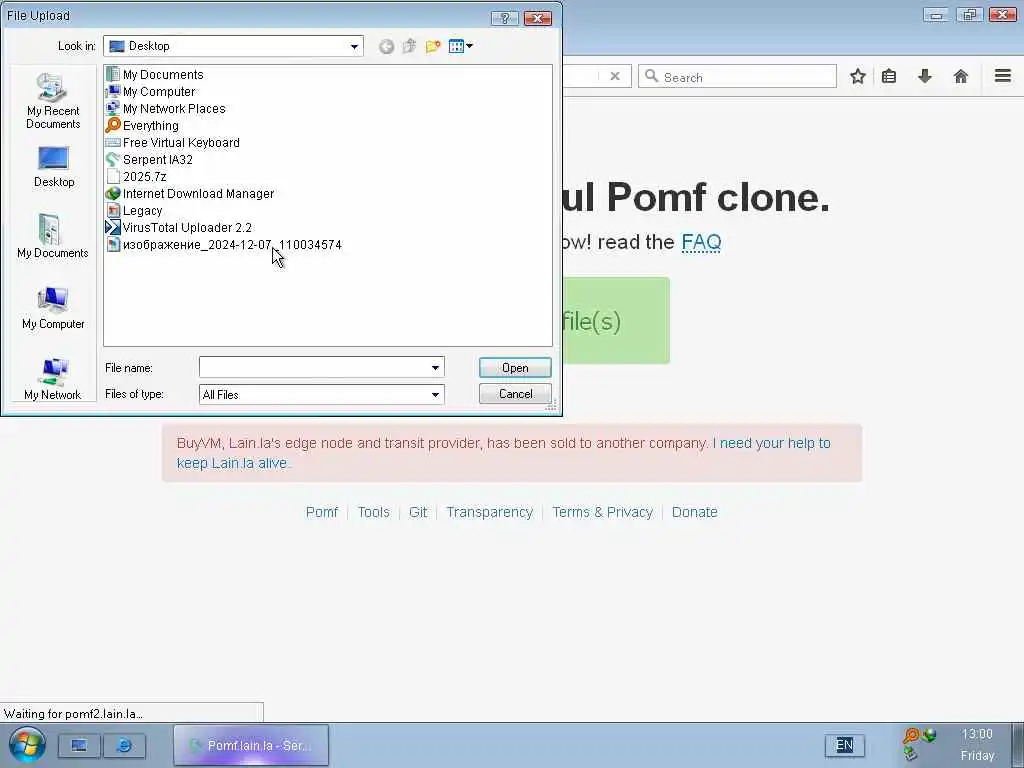Select VirusTotal Uploader 2.2 shortcut
The height and width of the screenshot is (768, 1024).
(178, 227)
